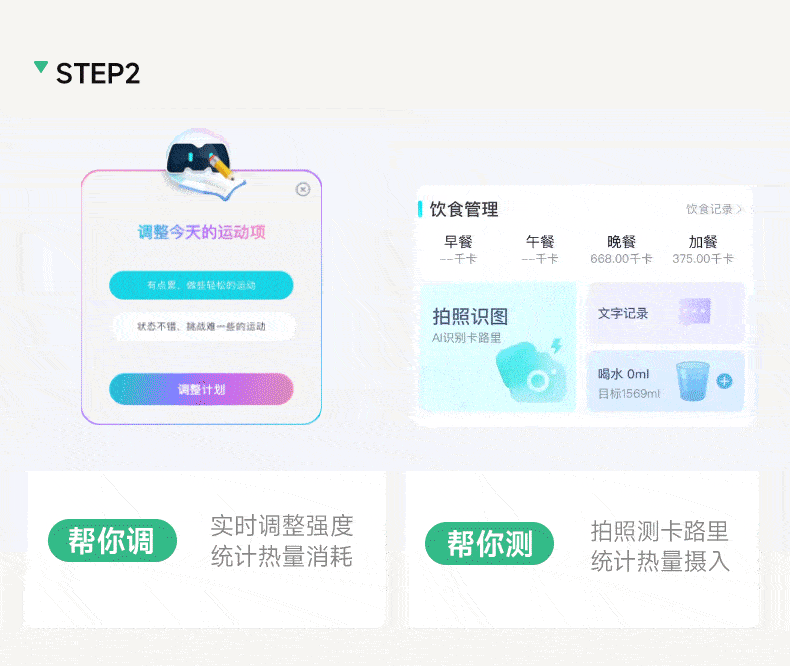
Task: Click the cyan bar beside 饮食管理
Action: (420, 209)
